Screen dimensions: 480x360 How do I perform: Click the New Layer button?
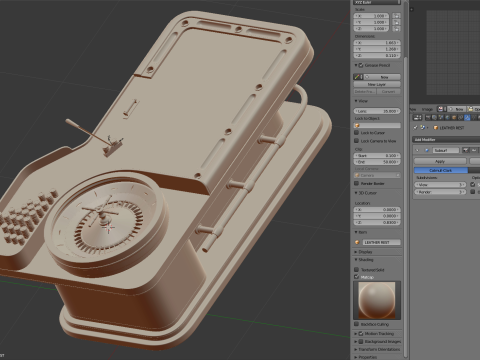(x=377, y=85)
